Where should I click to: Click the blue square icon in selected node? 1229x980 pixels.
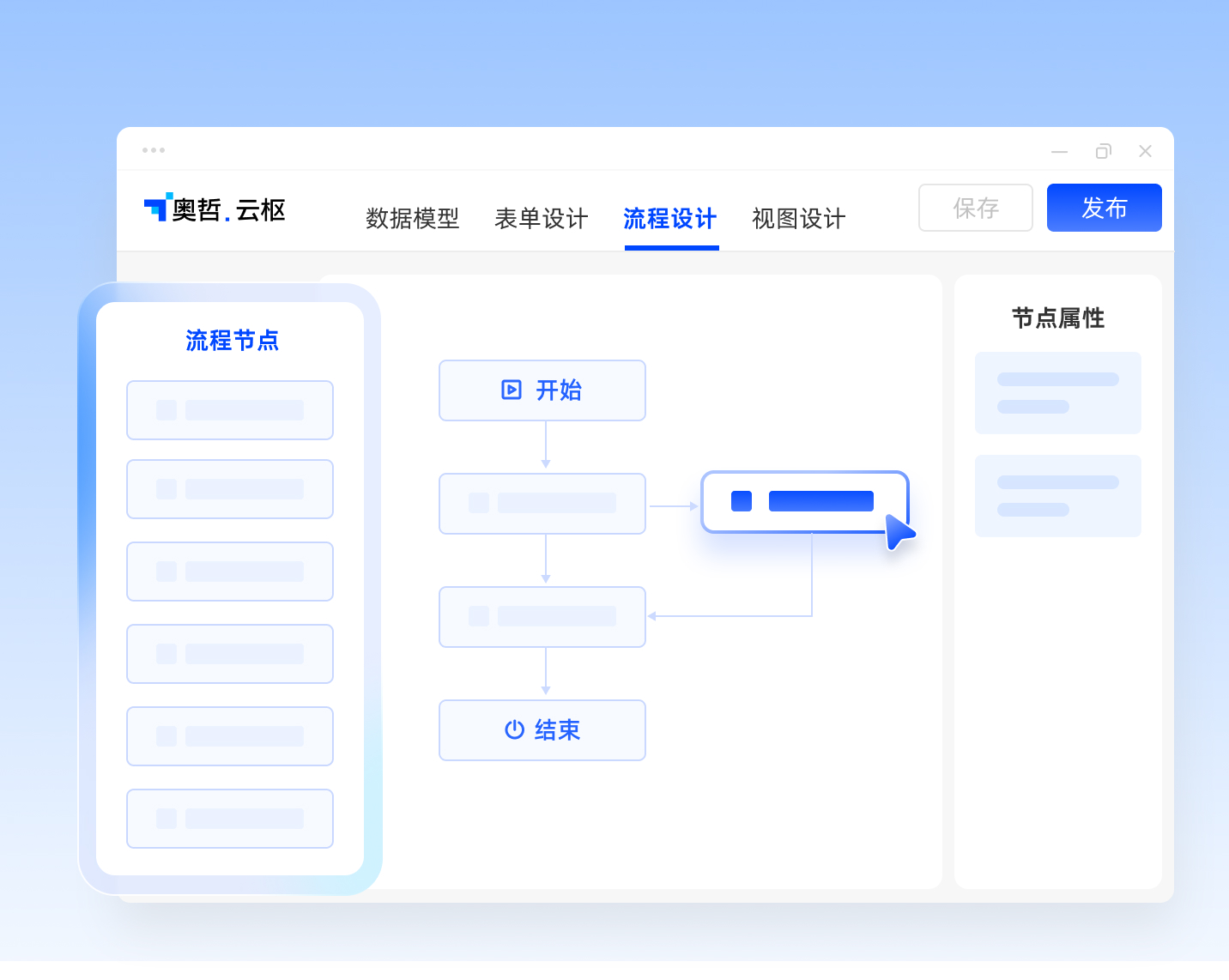pos(742,501)
